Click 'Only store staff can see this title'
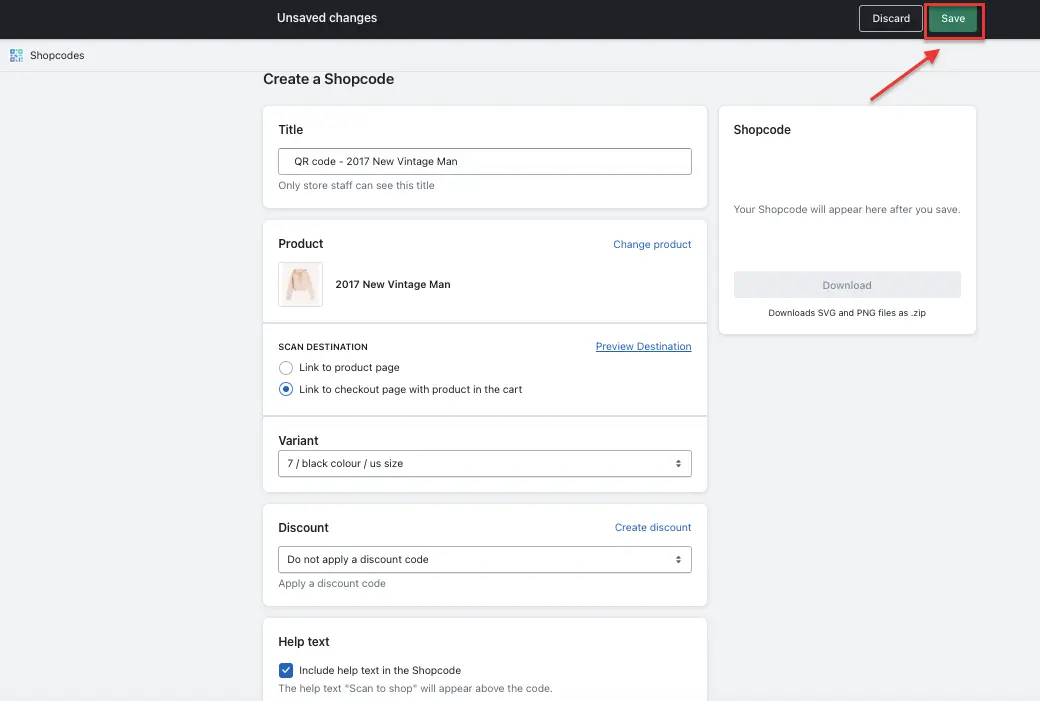The width and height of the screenshot is (1040, 701). tap(356, 186)
